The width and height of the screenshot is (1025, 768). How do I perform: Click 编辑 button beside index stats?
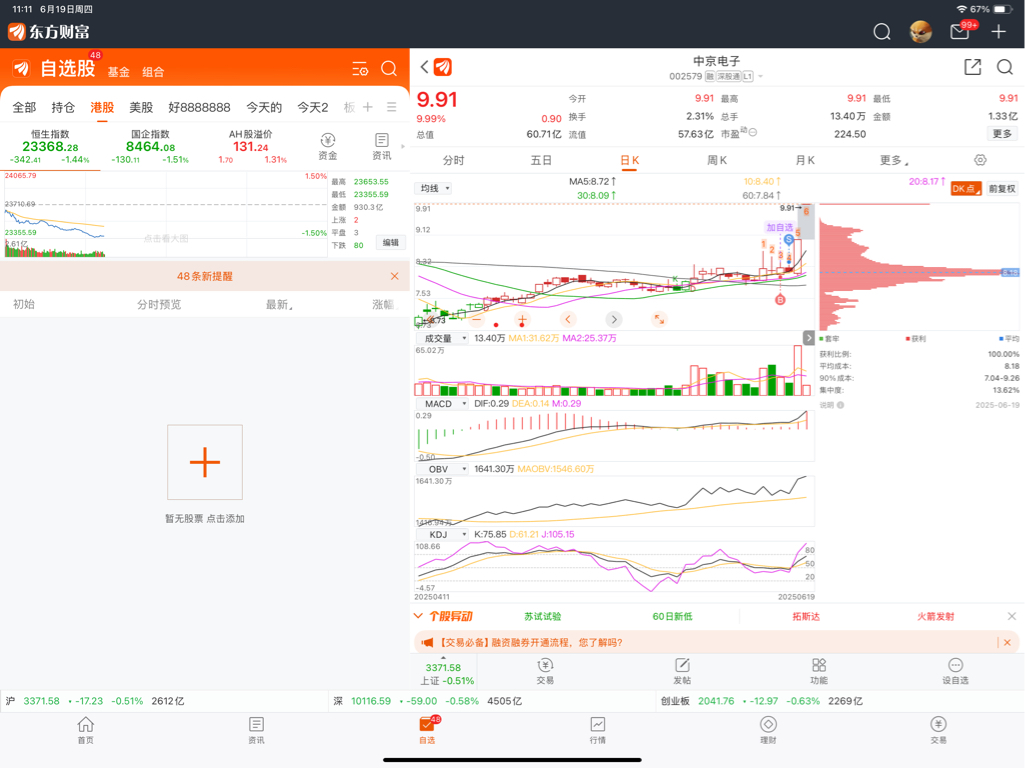391,242
